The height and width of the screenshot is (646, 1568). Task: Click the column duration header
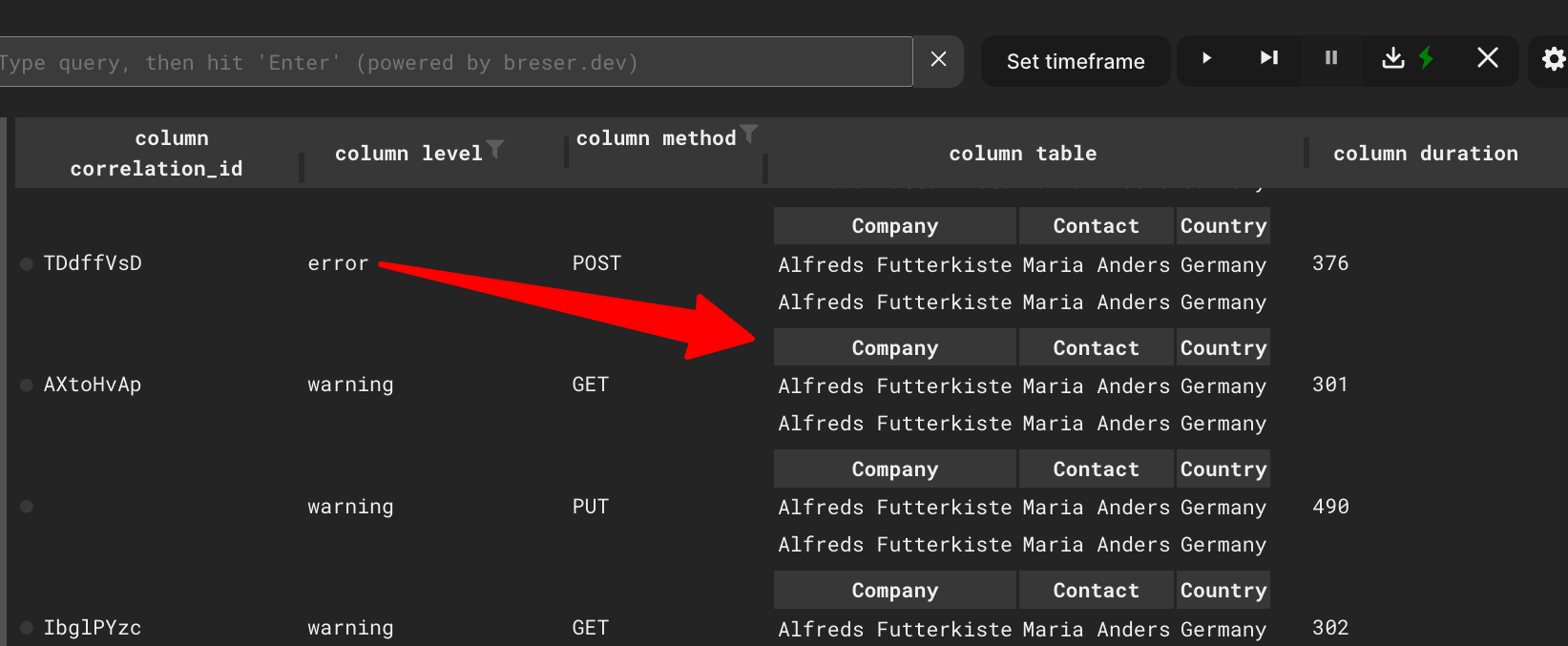click(x=1425, y=154)
